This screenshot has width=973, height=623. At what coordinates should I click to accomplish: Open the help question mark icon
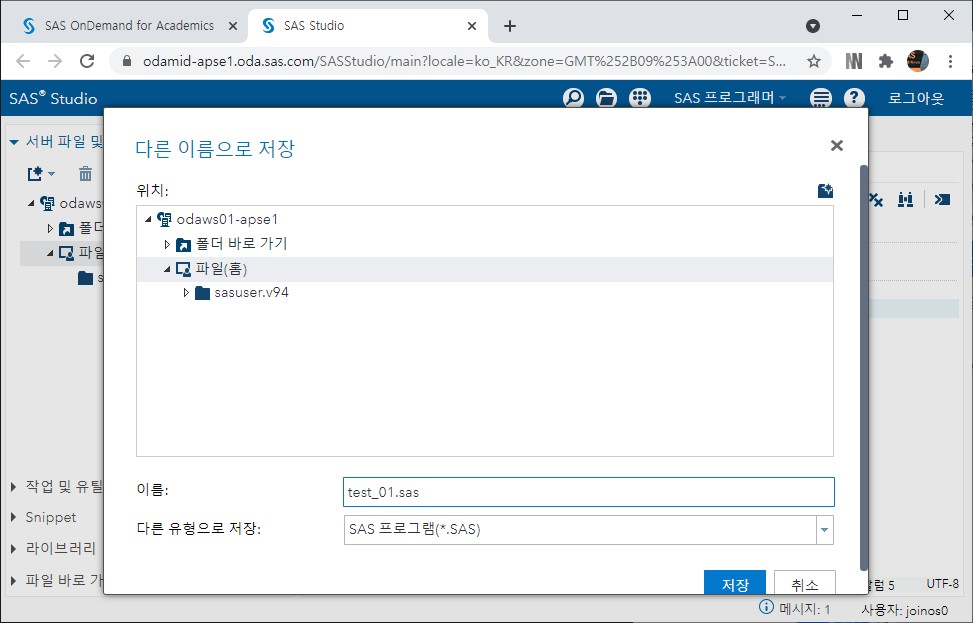point(854,98)
